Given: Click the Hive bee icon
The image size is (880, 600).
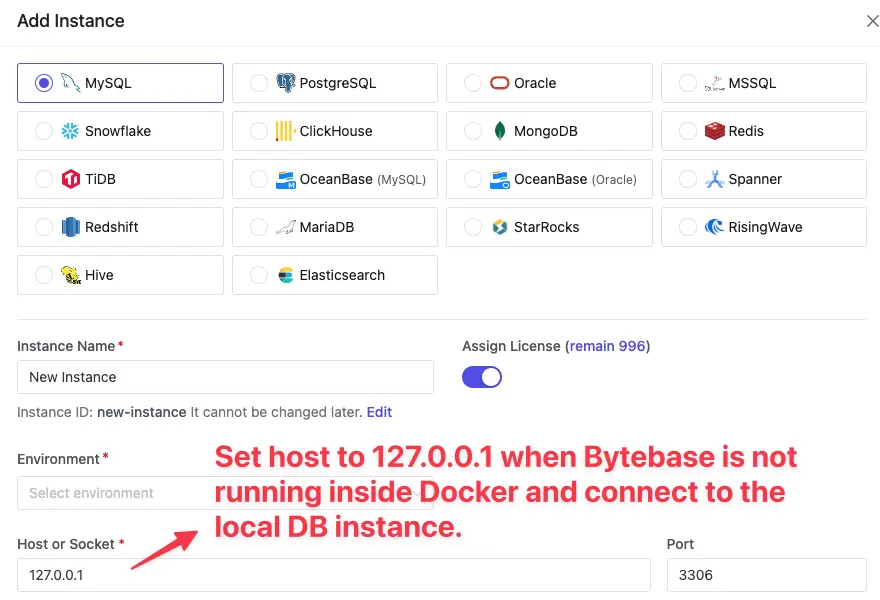Looking at the screenshot, I should [70, 275].
